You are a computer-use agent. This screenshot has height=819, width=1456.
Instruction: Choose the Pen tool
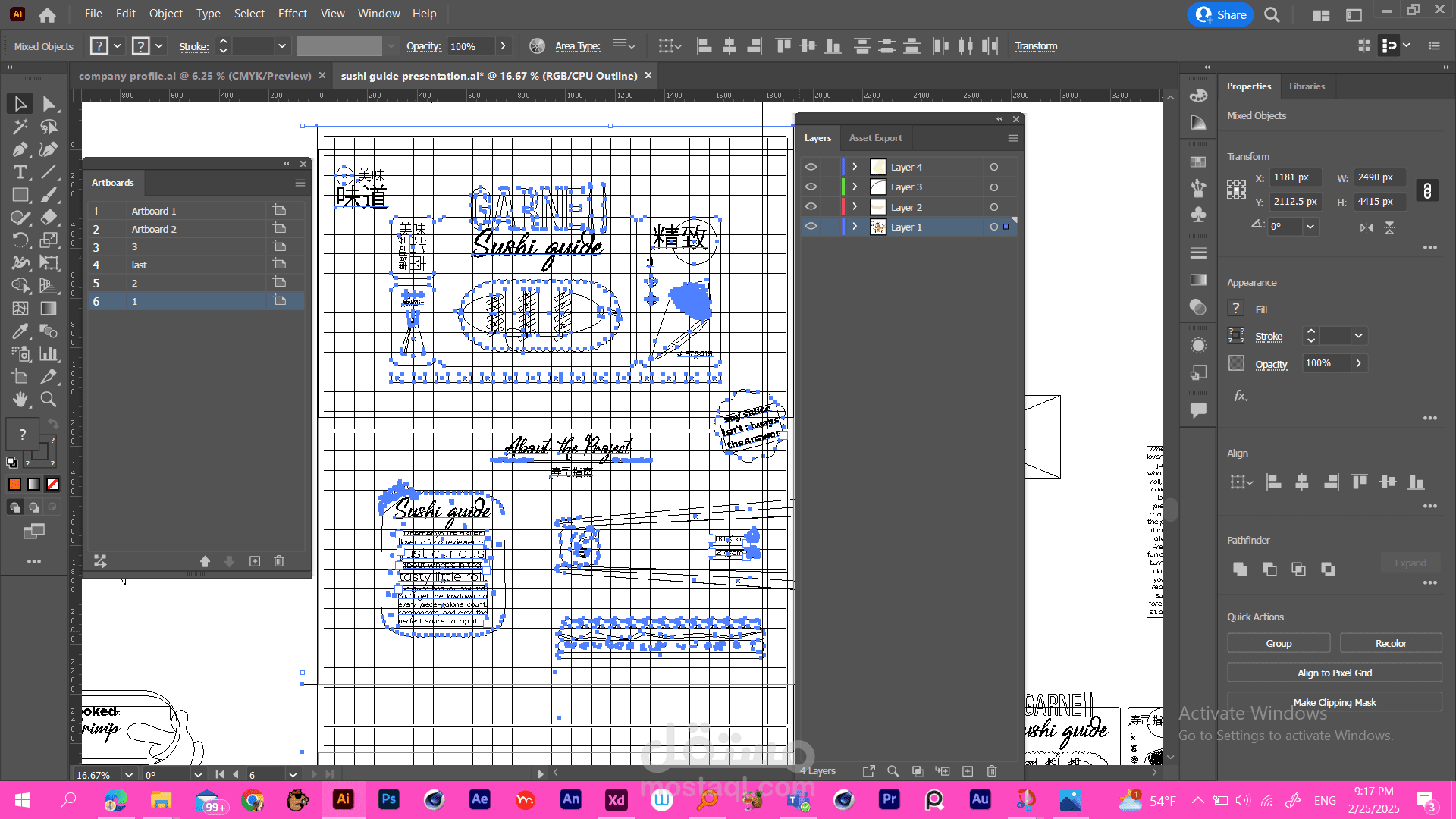pyautogui.click(x=20, y=149)
